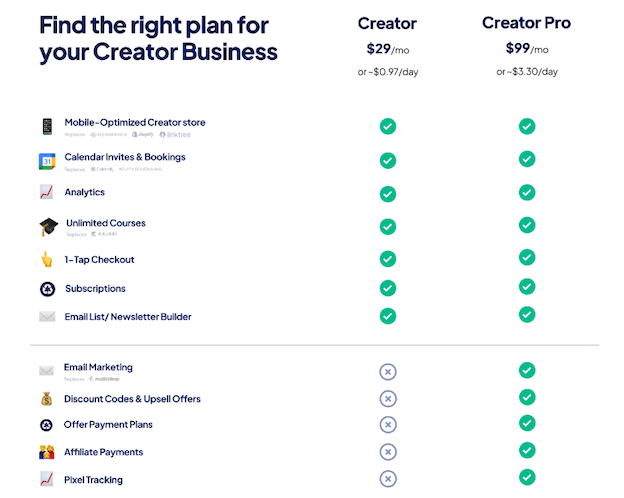Click Creator X mark for Offer Payment Plans

click(x=388, y=425)
